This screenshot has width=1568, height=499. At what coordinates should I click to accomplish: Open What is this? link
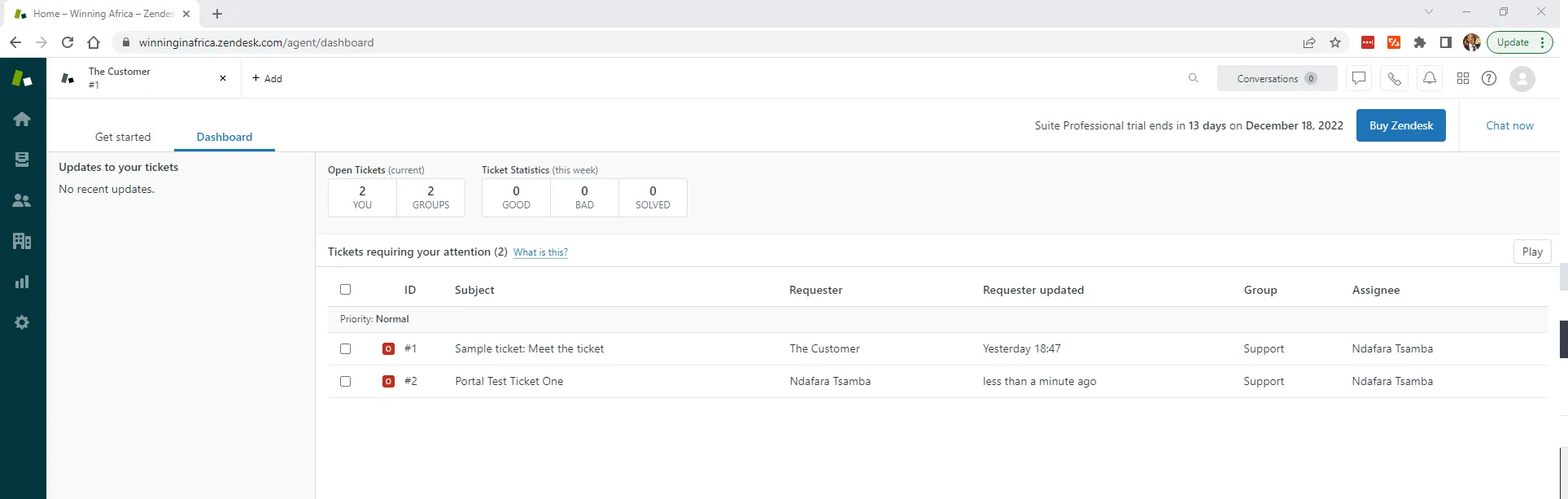point(540,252)
